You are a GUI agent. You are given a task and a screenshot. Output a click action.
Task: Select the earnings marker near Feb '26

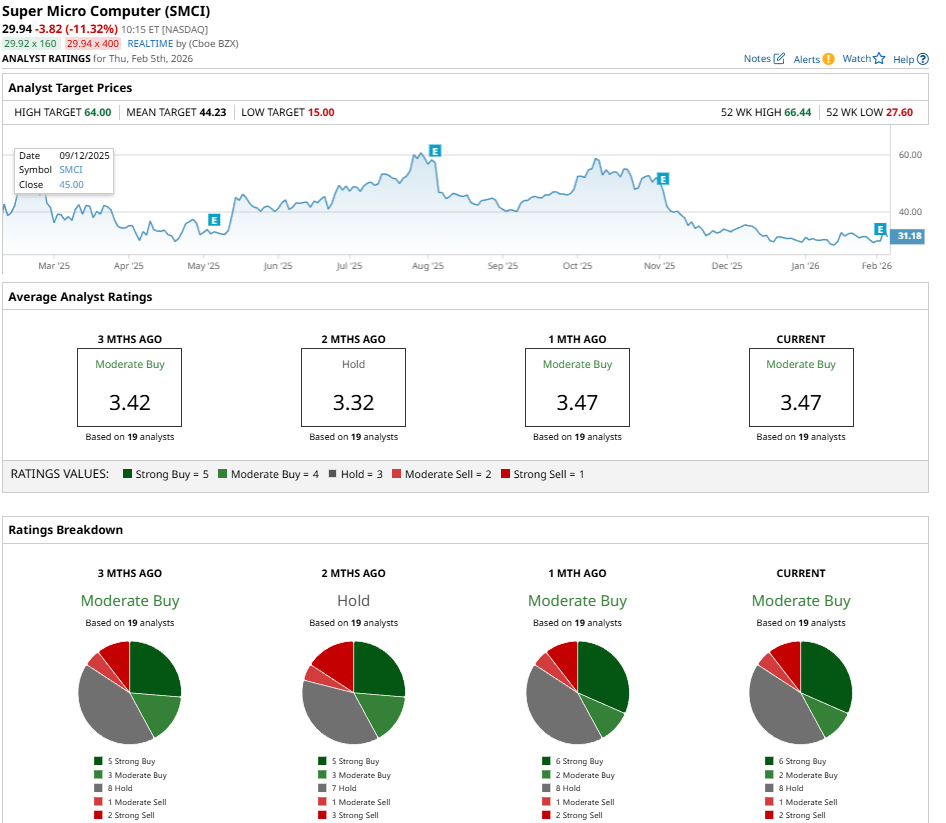880,229
